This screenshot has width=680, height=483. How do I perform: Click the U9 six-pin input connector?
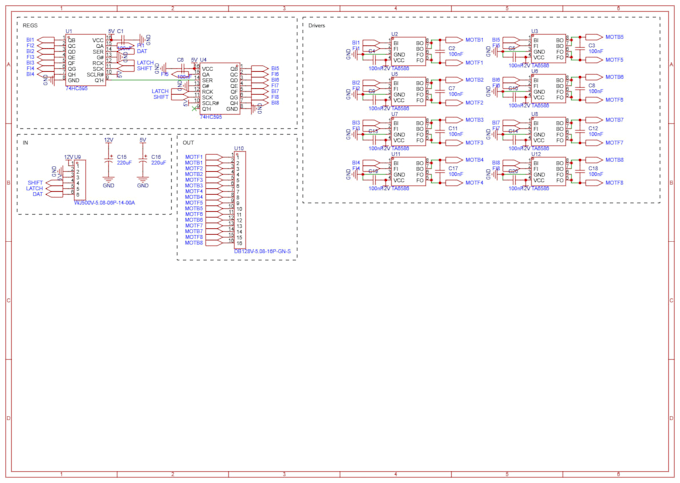pyautogui.click(x=80, y=180)
